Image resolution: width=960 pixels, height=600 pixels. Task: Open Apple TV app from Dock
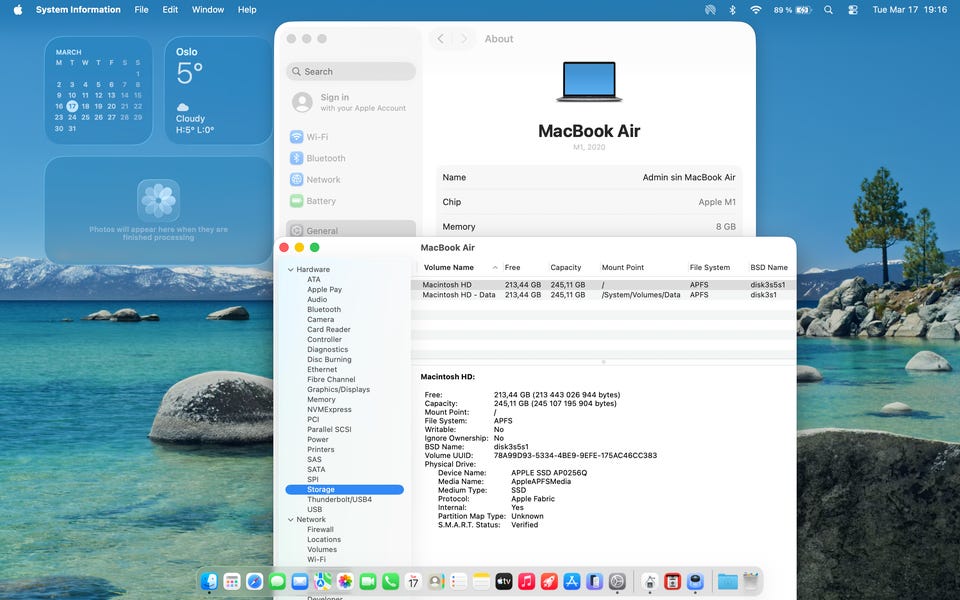(x=503, y=581)
